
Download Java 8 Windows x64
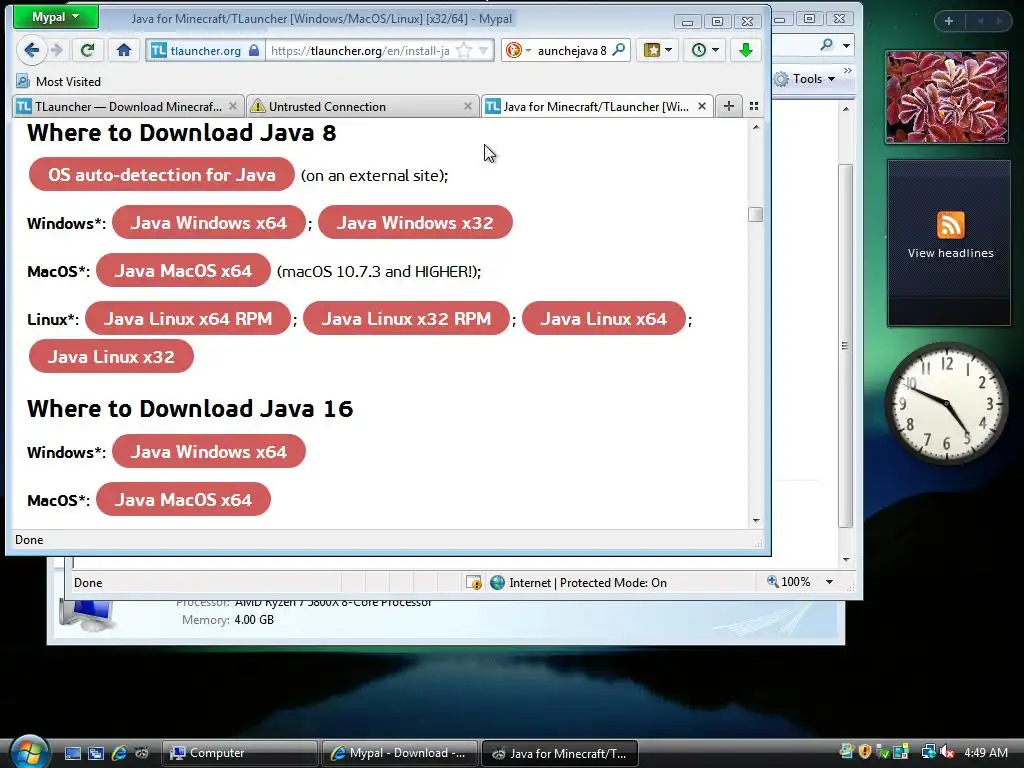[x=208, y=223]
